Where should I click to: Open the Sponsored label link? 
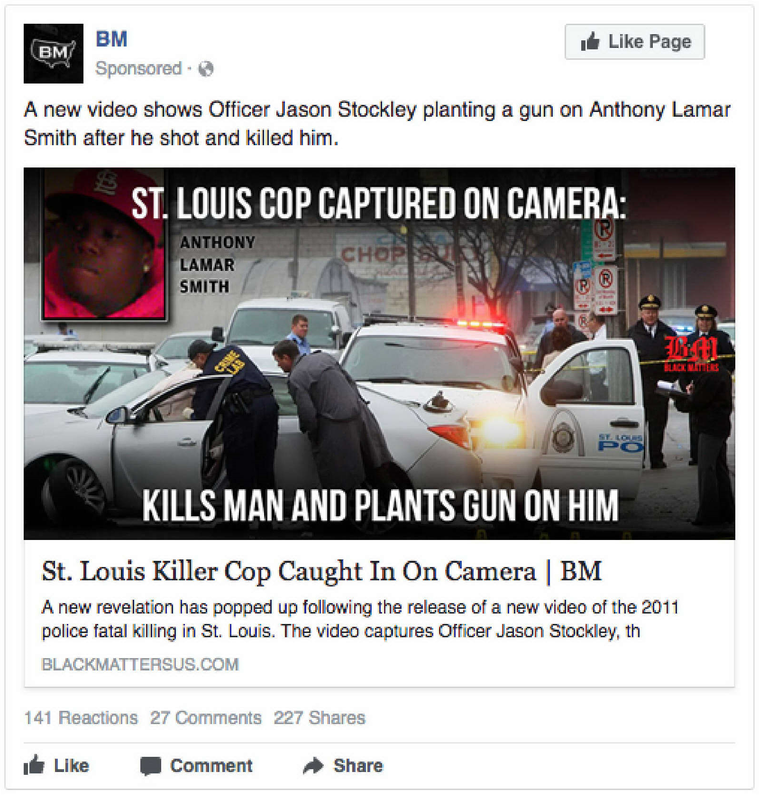[138, 68]
